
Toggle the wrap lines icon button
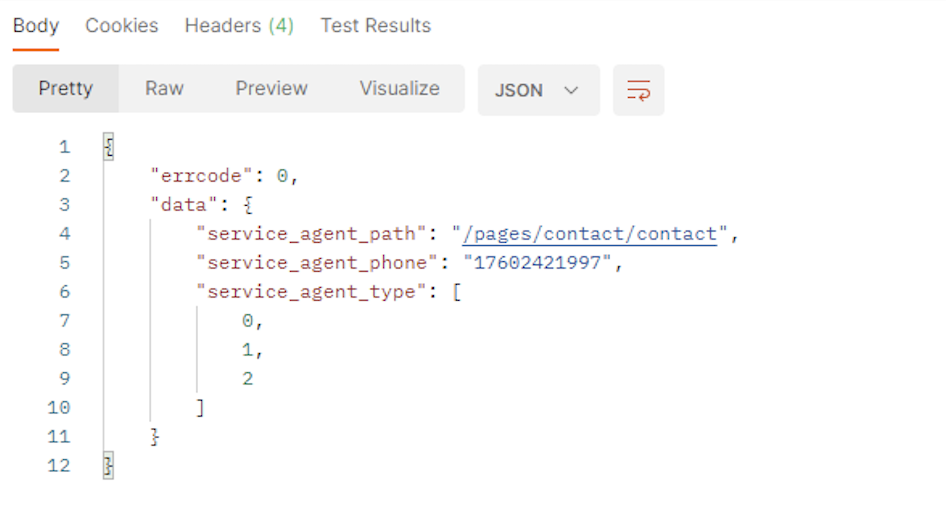pyautogui.click(x=638, y=90)
